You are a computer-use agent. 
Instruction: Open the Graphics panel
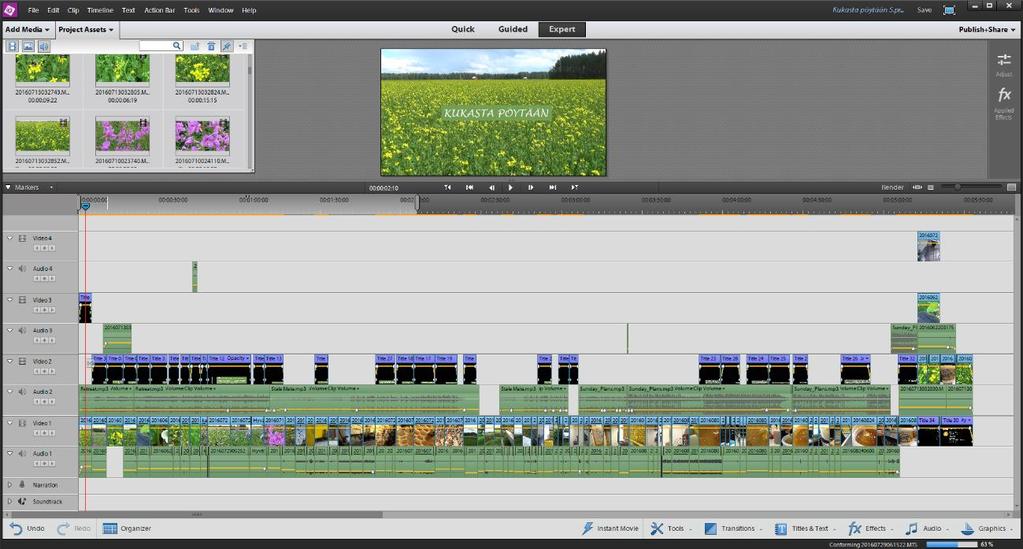[x=987, y=528]
